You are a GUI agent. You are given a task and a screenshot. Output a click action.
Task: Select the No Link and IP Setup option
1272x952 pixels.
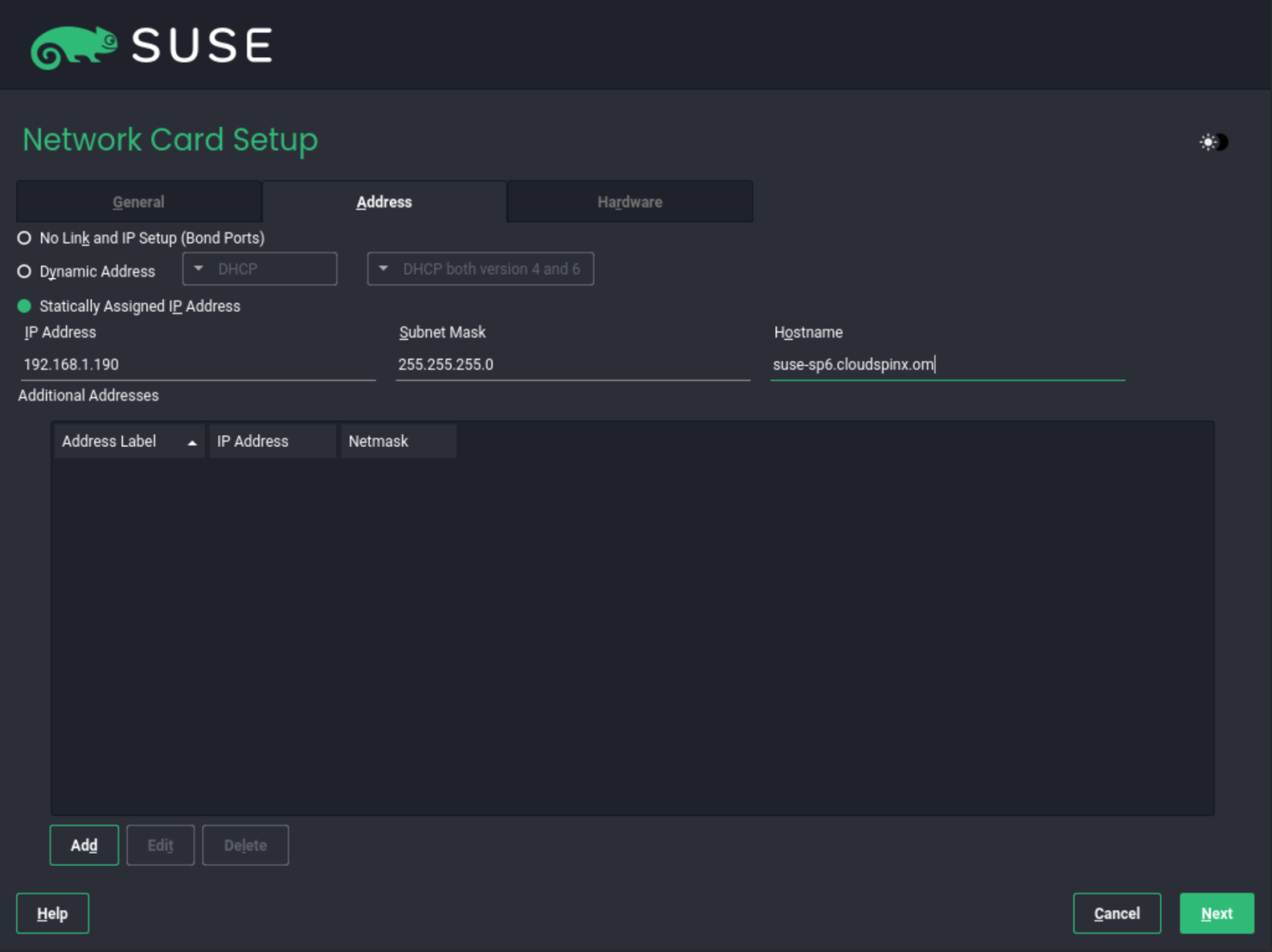(23, 238)
